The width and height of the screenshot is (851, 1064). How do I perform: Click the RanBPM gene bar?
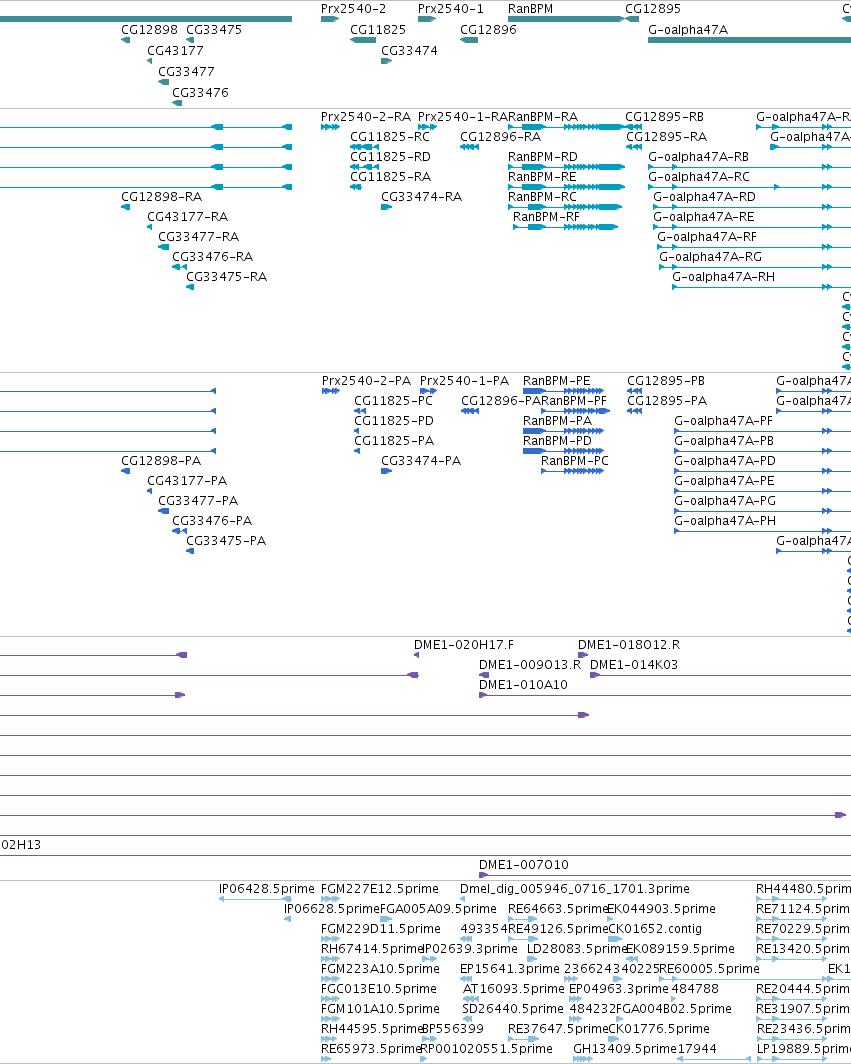pyautogui.click(x=566, y=19)
